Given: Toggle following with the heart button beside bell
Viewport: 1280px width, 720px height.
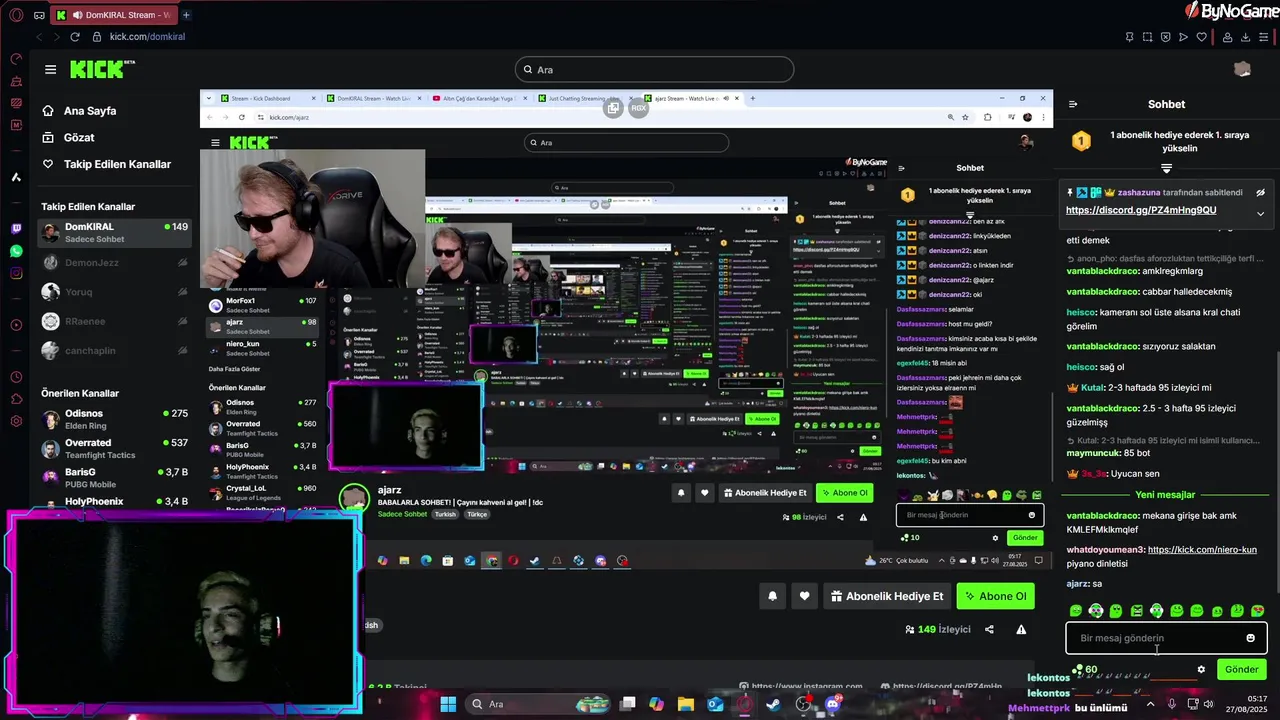Looking at the screenshot, I should tap(805, 596).
